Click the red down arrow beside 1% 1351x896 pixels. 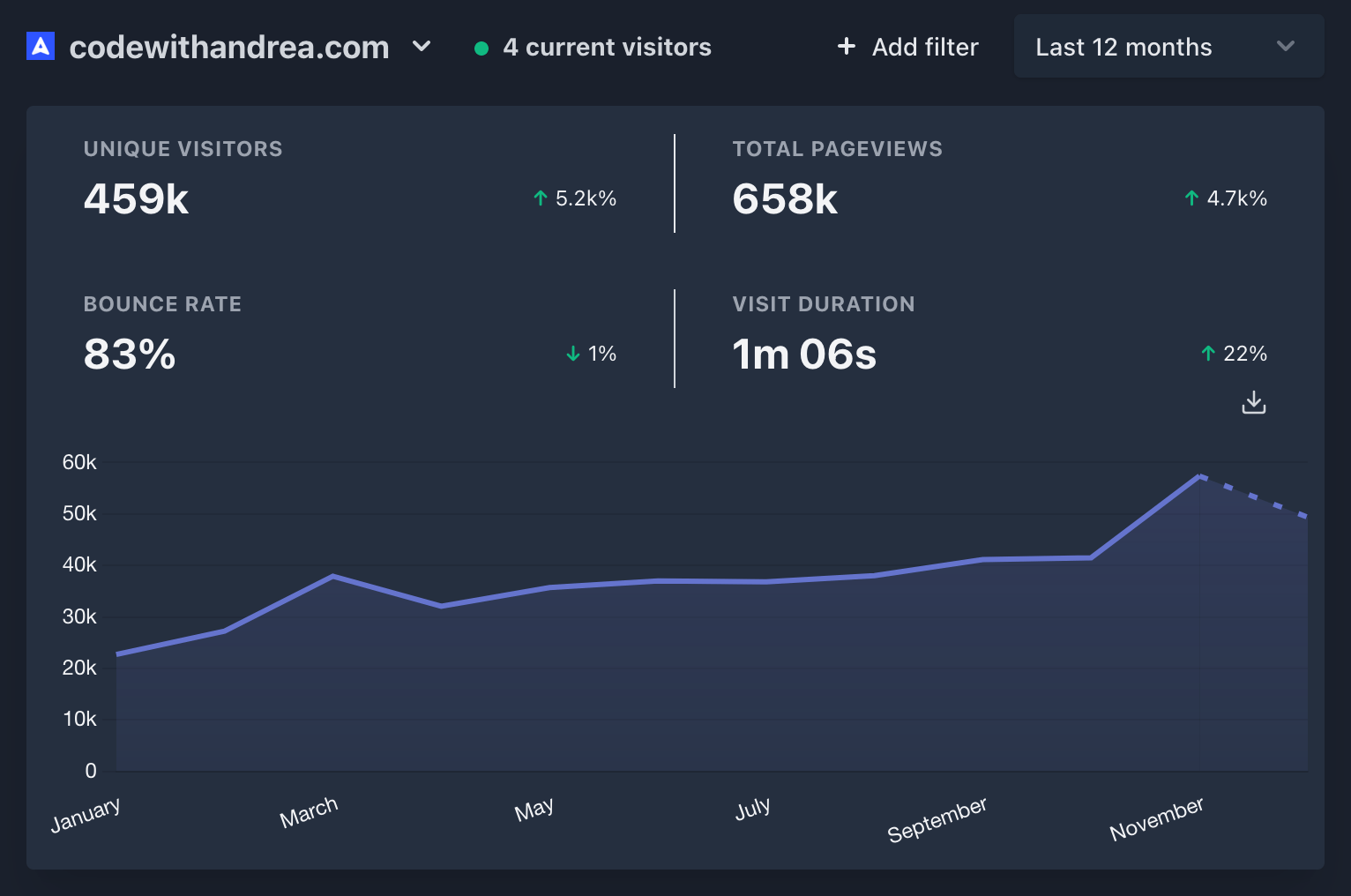[571, 354]
